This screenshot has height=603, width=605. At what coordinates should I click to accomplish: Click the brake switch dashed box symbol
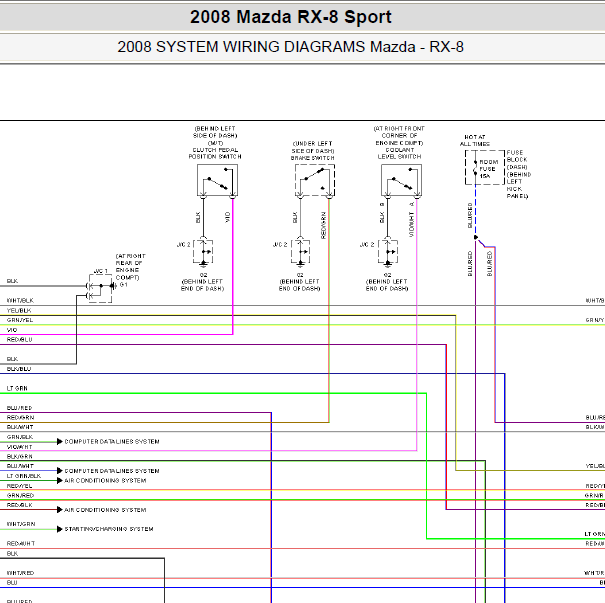click(315, 180)
